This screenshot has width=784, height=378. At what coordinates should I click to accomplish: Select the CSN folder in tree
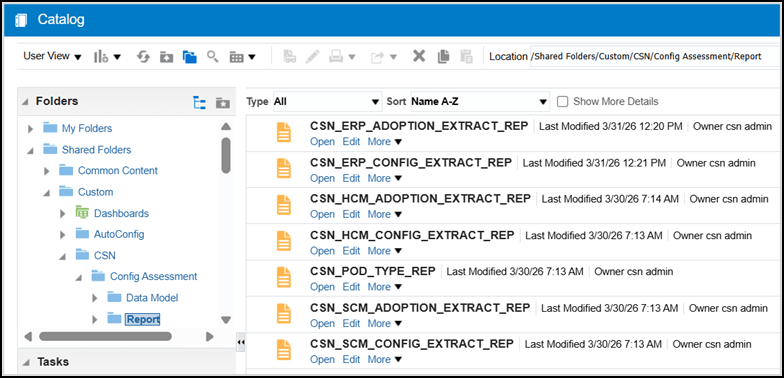tap(104, 256)
